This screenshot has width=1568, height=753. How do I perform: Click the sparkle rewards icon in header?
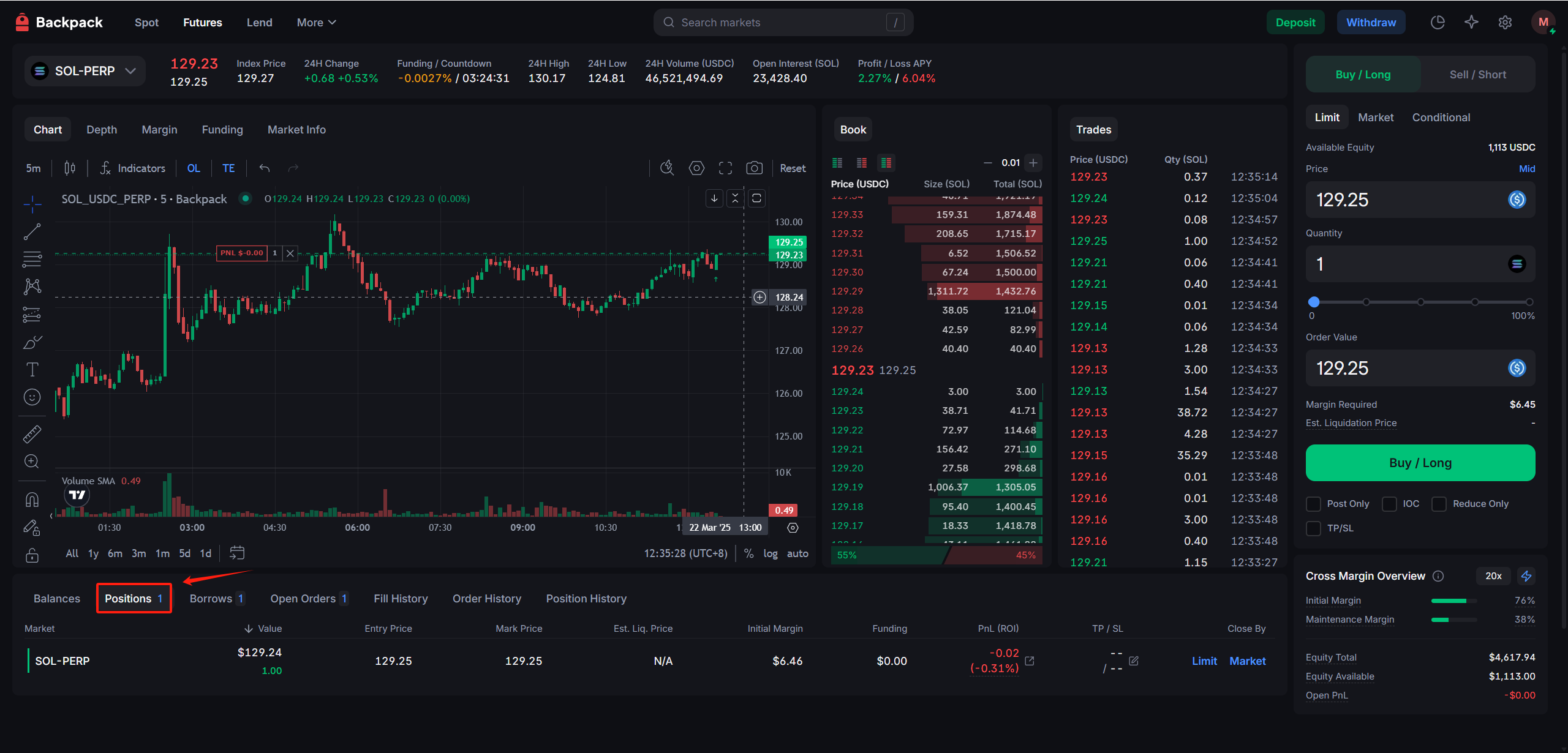click(1471, 23)
